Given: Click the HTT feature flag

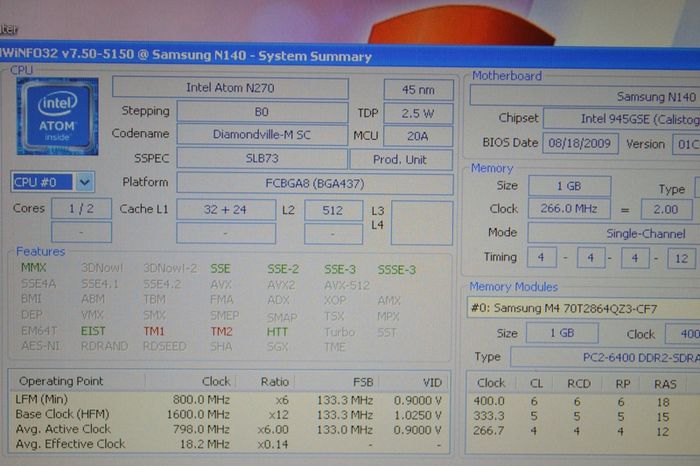Looking at the screenshot, I should pos(277,332).
